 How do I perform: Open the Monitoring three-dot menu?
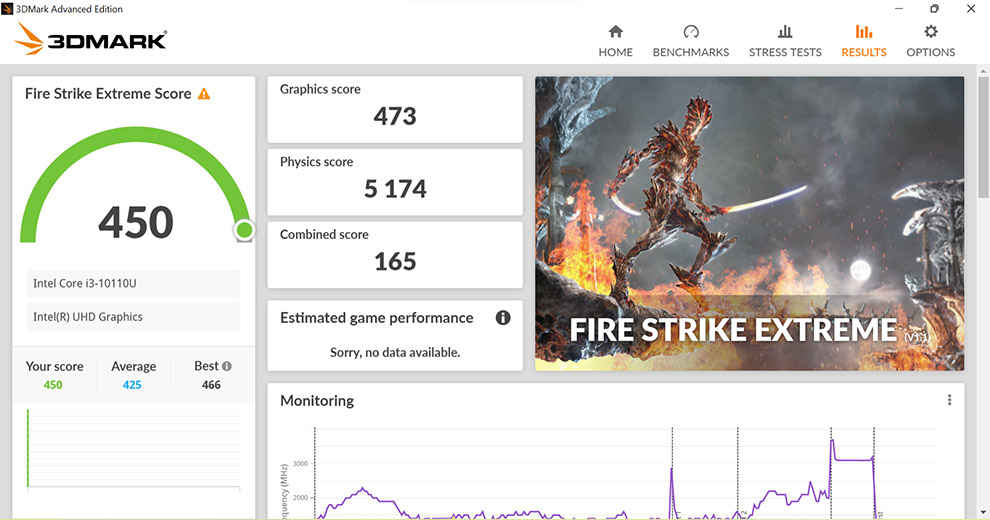coord(949,400)
